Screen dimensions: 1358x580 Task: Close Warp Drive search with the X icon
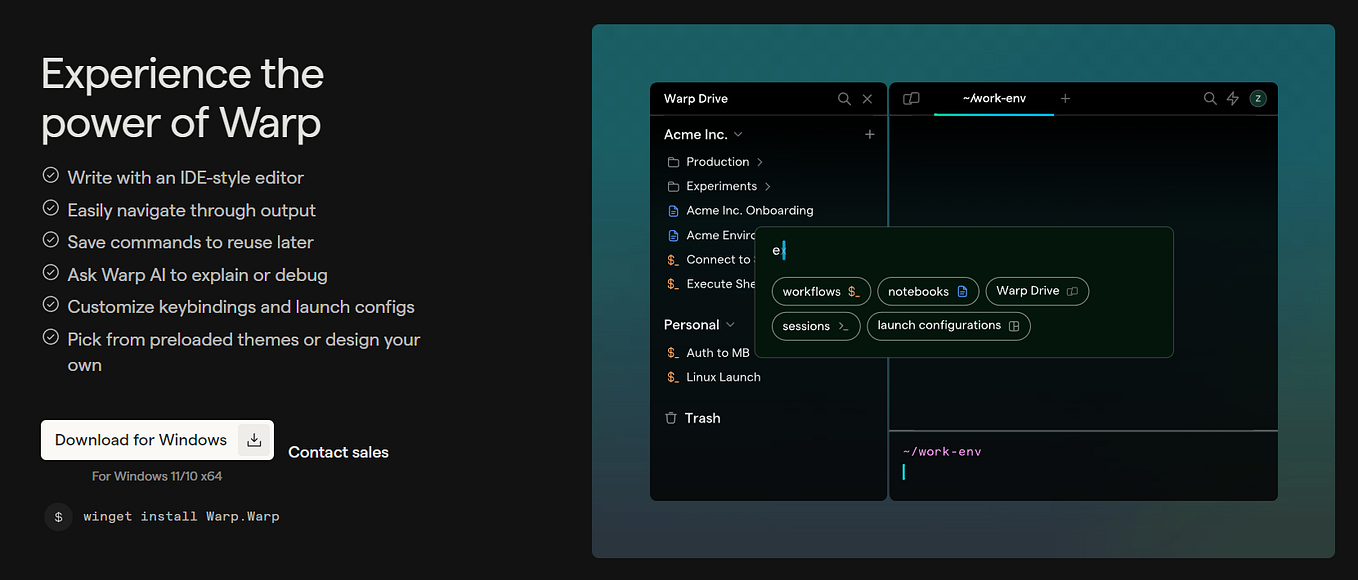click(x=867, y=98)
